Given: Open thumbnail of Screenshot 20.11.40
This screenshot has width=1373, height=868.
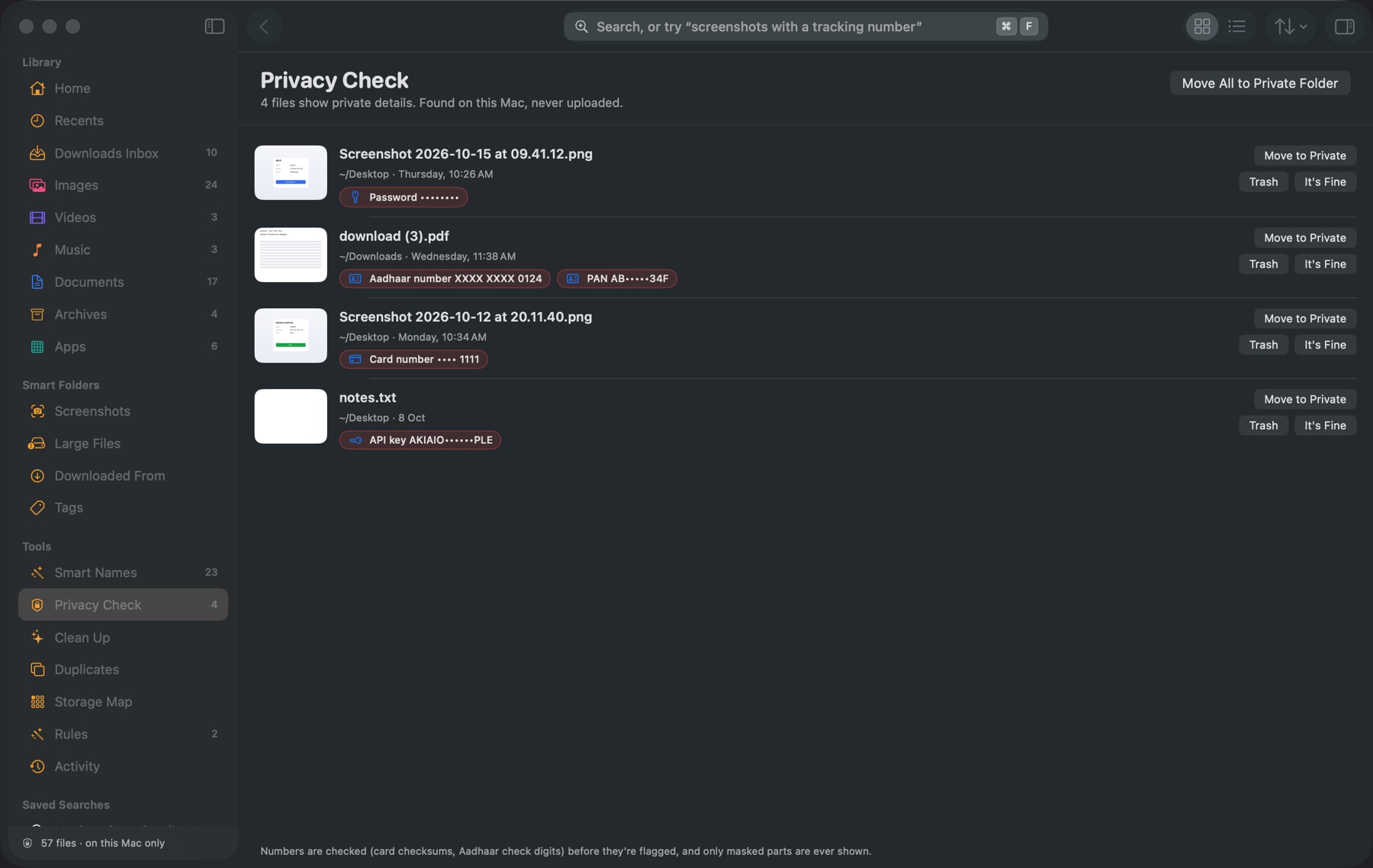Looking at the screenshot, I should click(291, 336).
